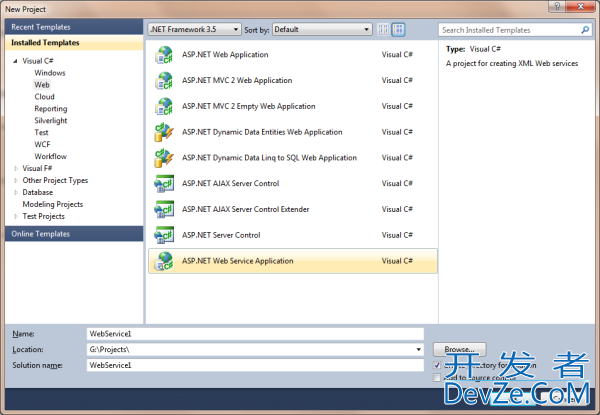Select the WCF category
The width and height of the screenshot is (600, 415).
tap(42, 144)
